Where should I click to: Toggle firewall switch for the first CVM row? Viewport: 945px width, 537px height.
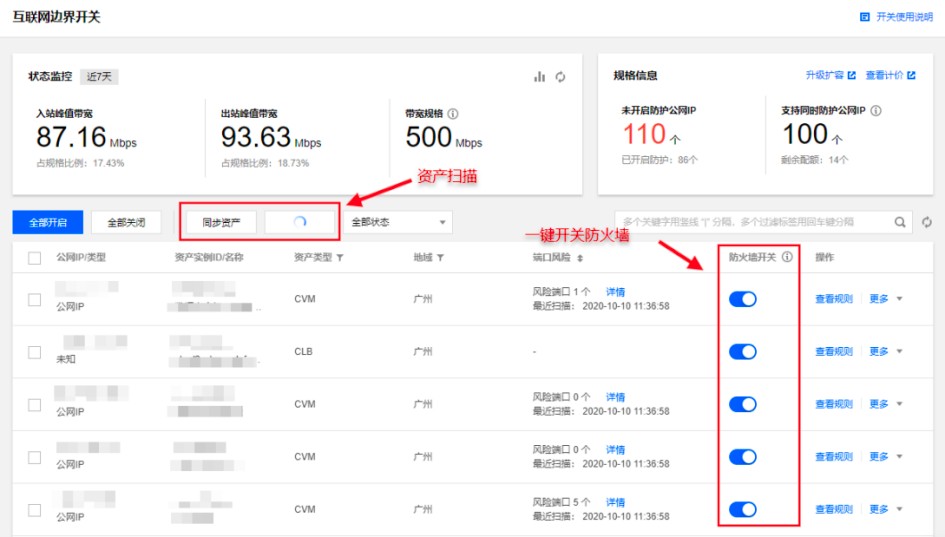point(742,299)
